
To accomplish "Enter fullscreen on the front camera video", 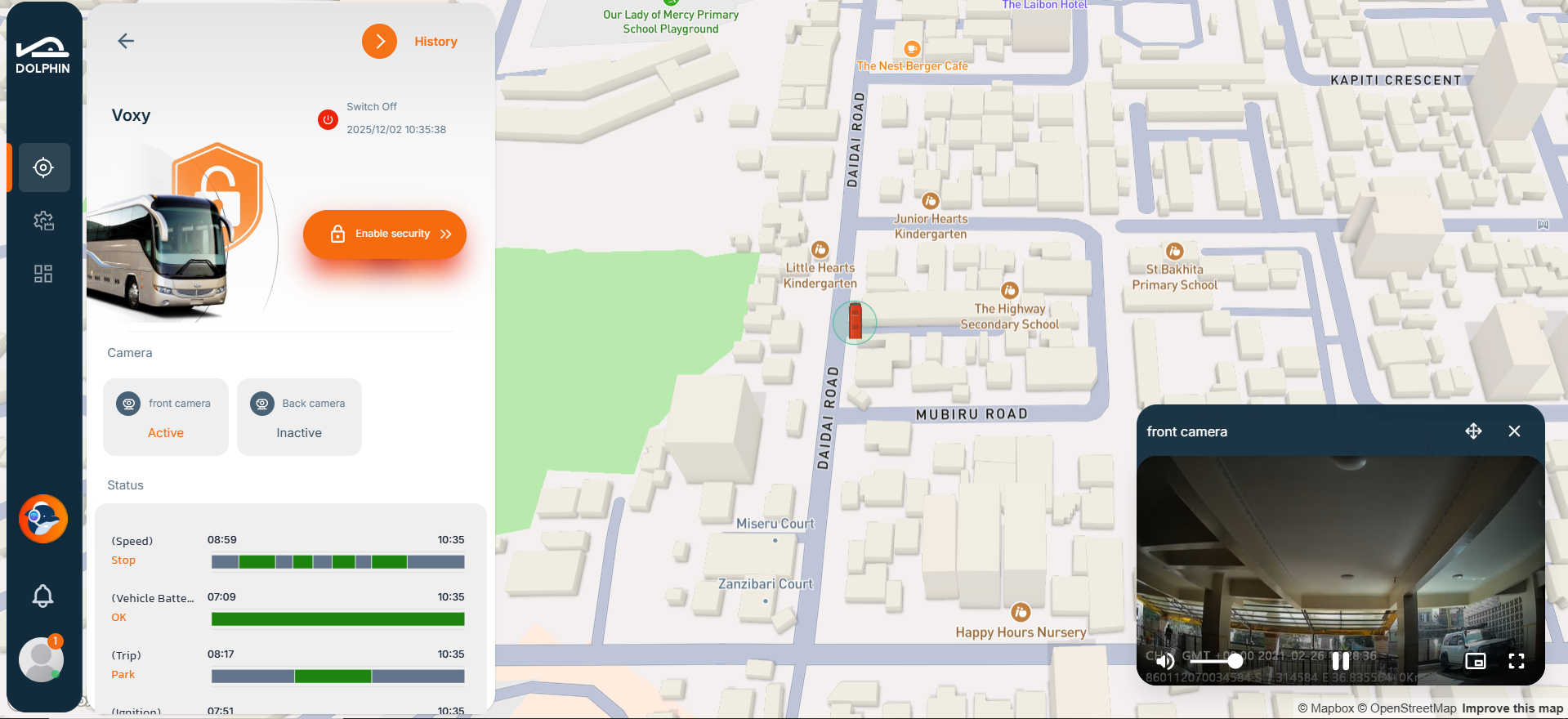I will tap(1516, 661).
